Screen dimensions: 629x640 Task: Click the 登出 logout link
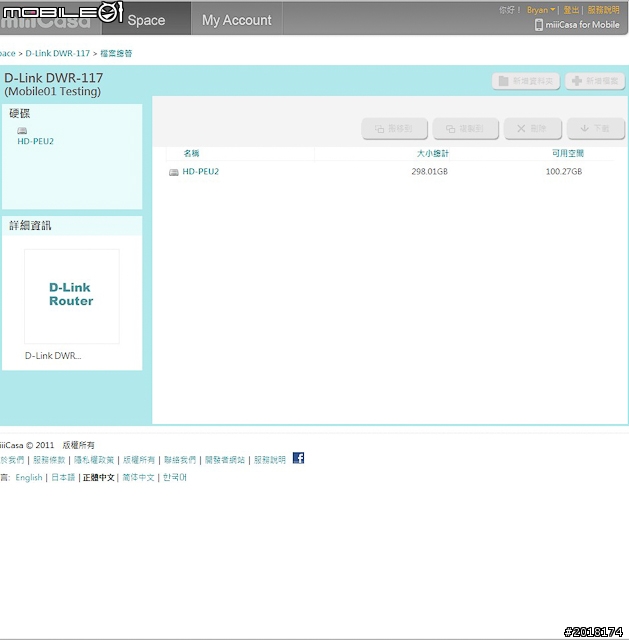(x=571, y=10)
